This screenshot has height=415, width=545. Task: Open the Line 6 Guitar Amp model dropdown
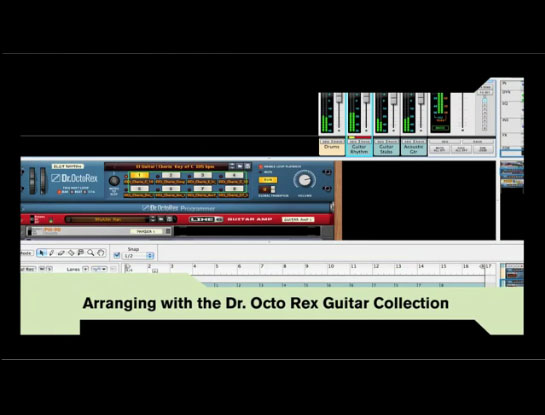tap(298, 220)
